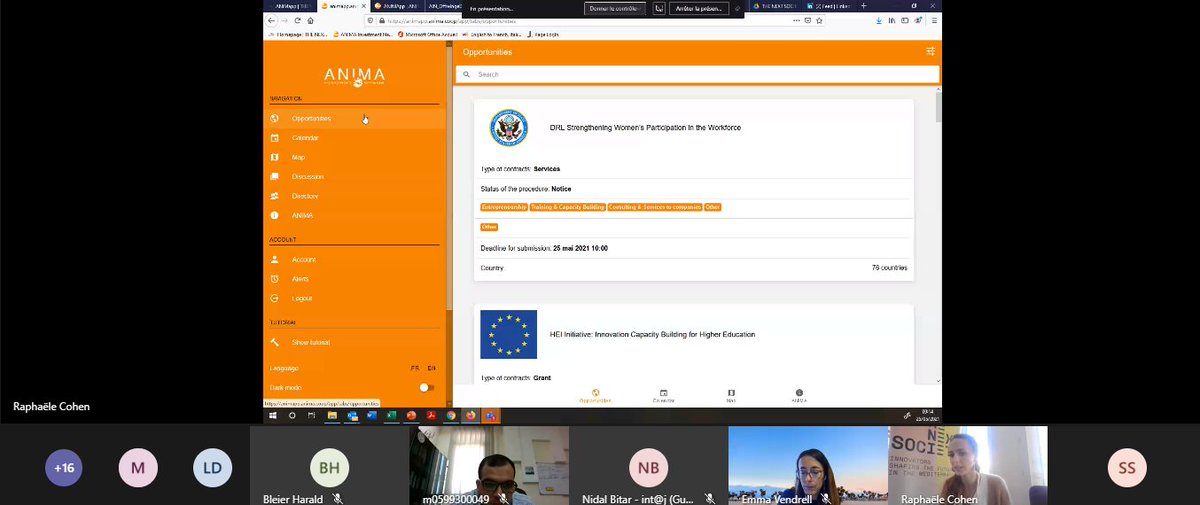Open Firefox from the Windows taskbar
1200x505 pixels.
click(x=471, y=415)
